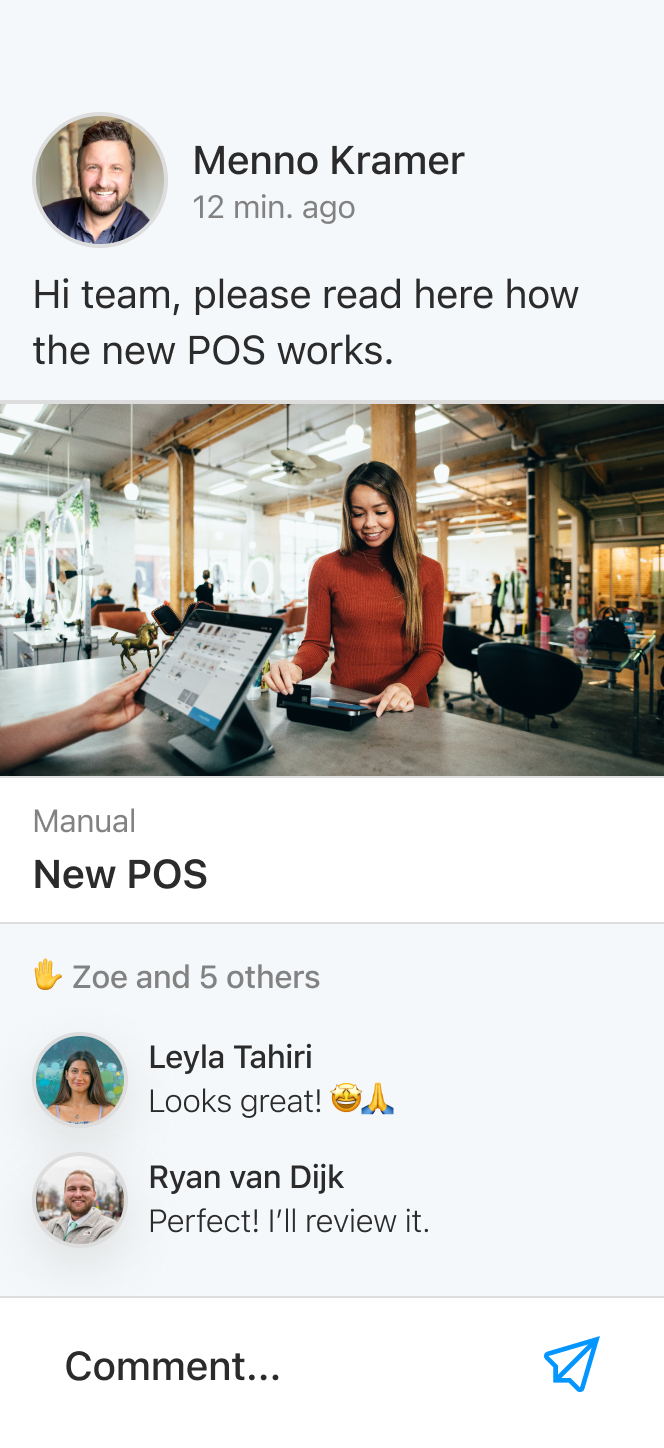
Task: Open Leyla Tahiri's name link
Action: coord(230,1057)
